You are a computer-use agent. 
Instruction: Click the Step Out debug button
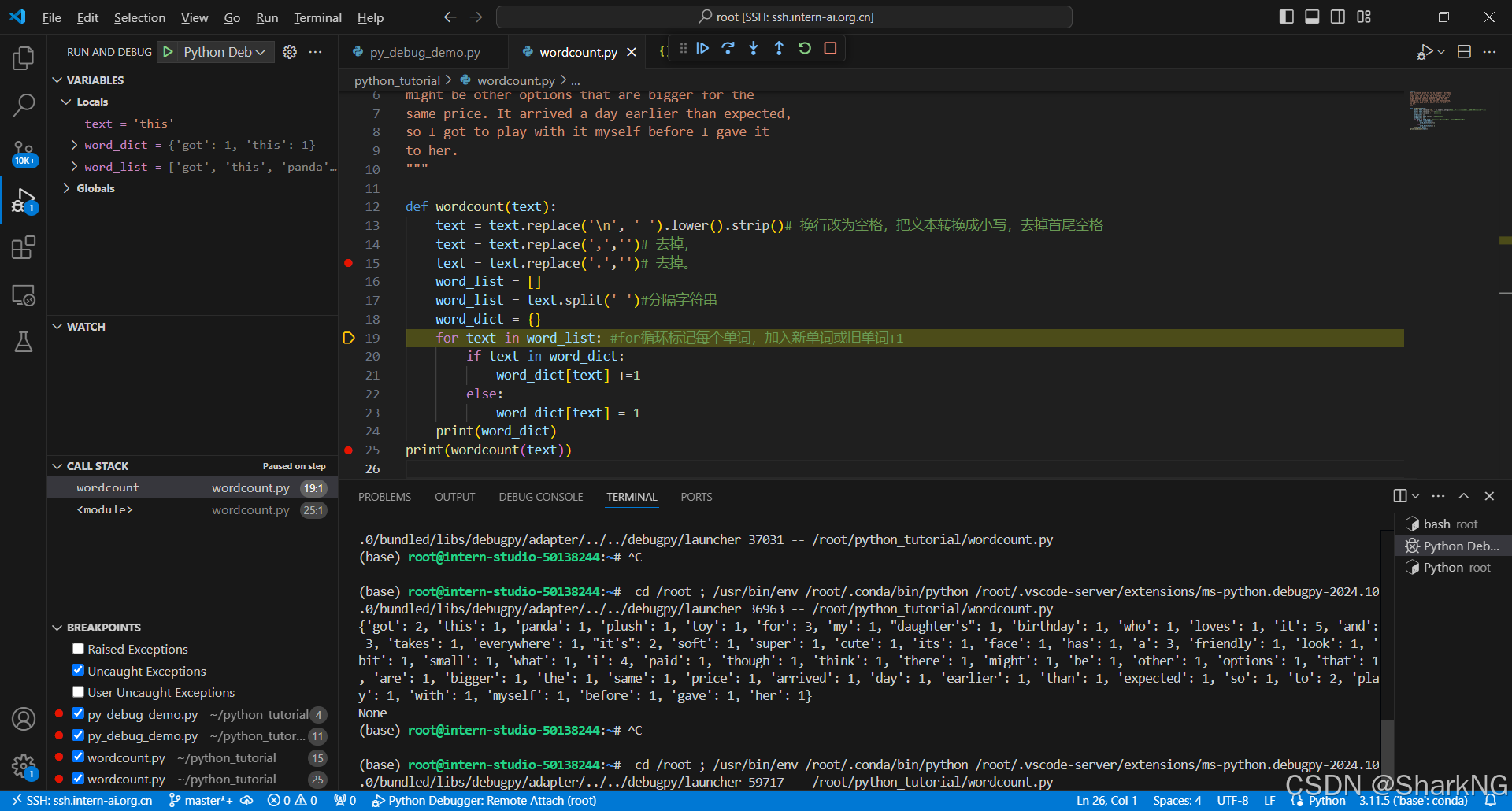(x=779, y=49)
